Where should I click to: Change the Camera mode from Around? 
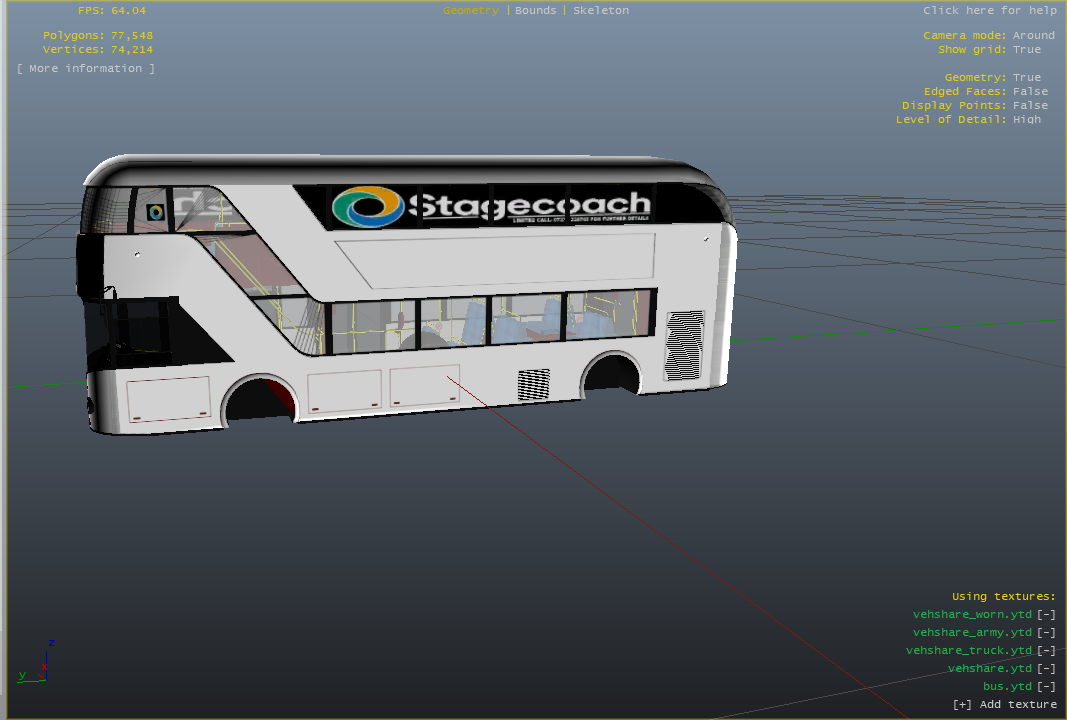(x=1033, y=35)
